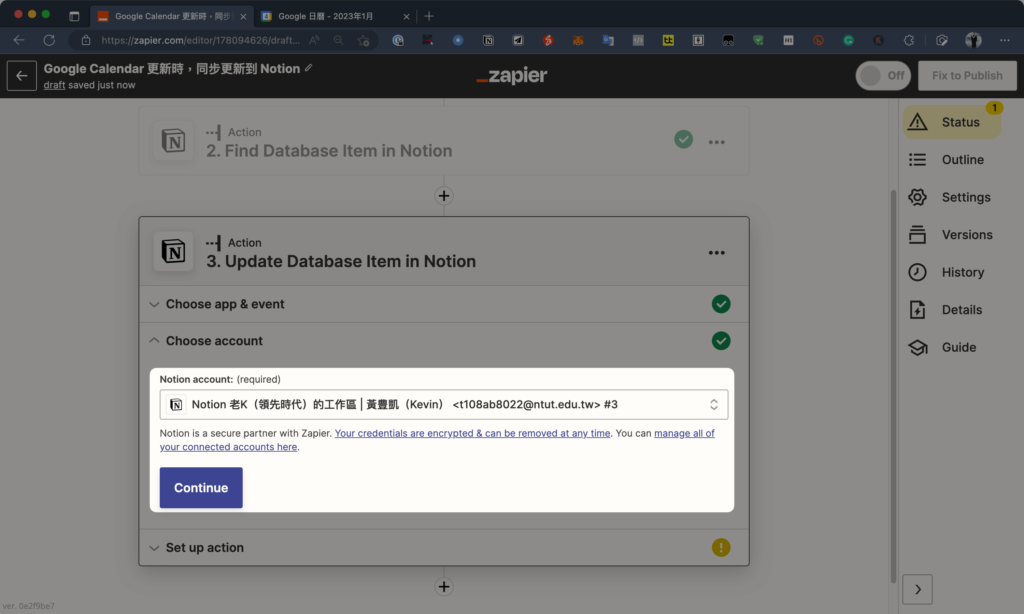Image resolution: width=1024 pixels, height=614 pixels.
Task: Click the zoom magnifier icon in address bar
Action: point(338,40)
